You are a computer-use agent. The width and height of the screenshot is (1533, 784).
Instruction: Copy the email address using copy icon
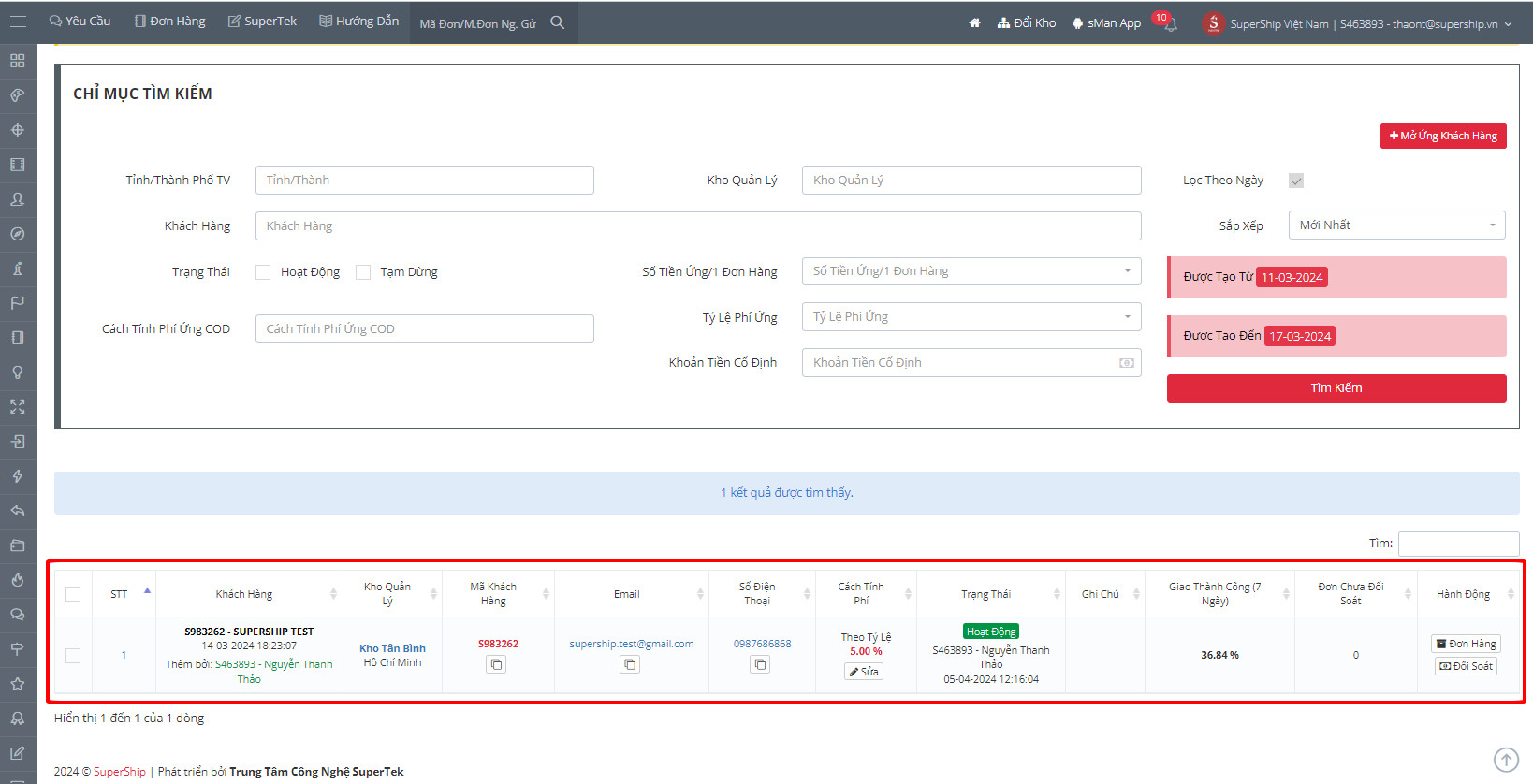(x=630, y=664)
